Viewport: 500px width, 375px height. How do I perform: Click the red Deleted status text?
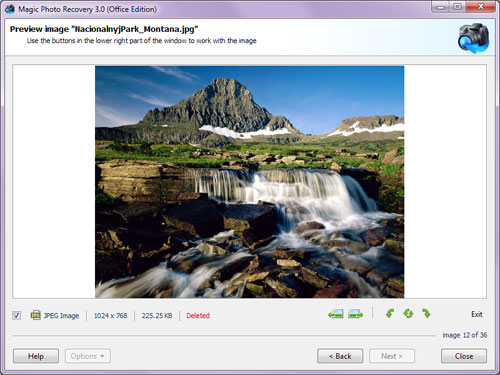click(198, 316)
